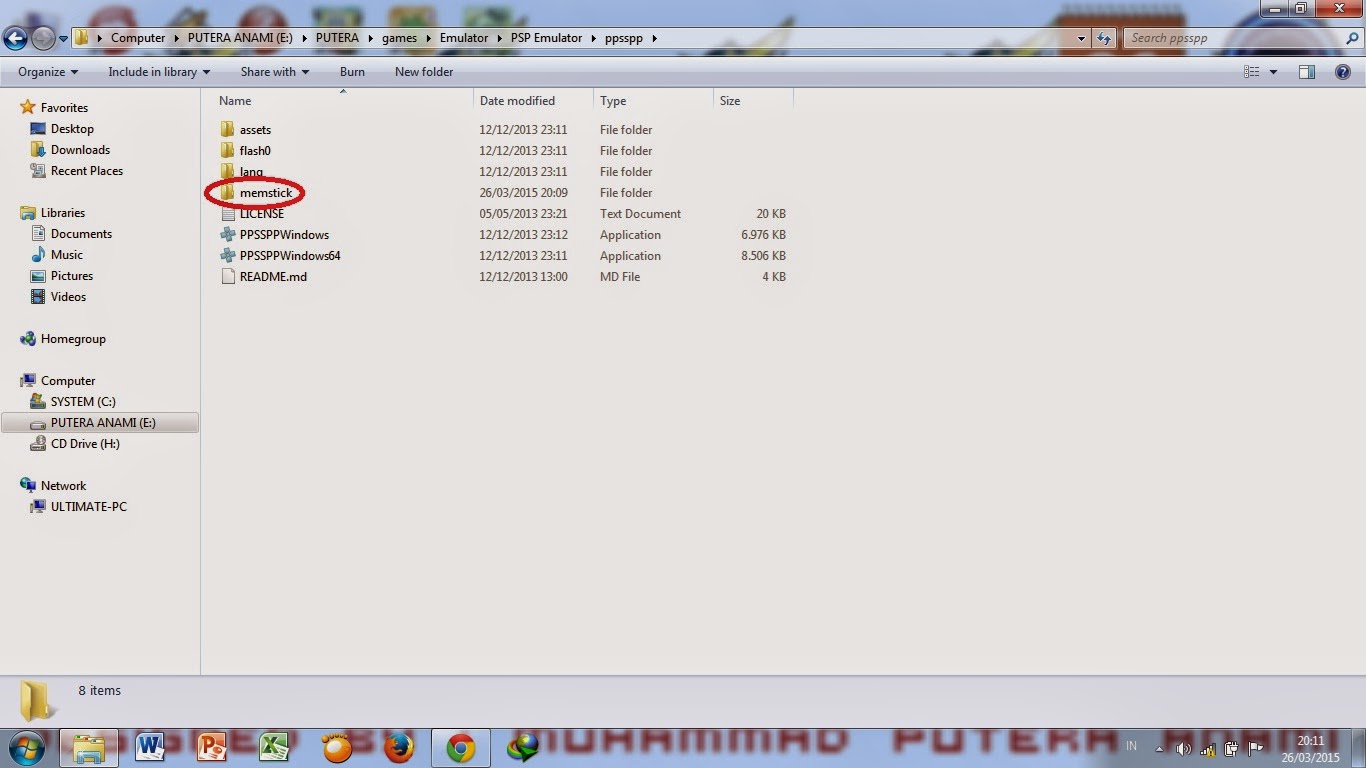Viewport: 1366px width, 768px height.
Task: Select the README.md file icon
Action: click(x=227, y=277)
